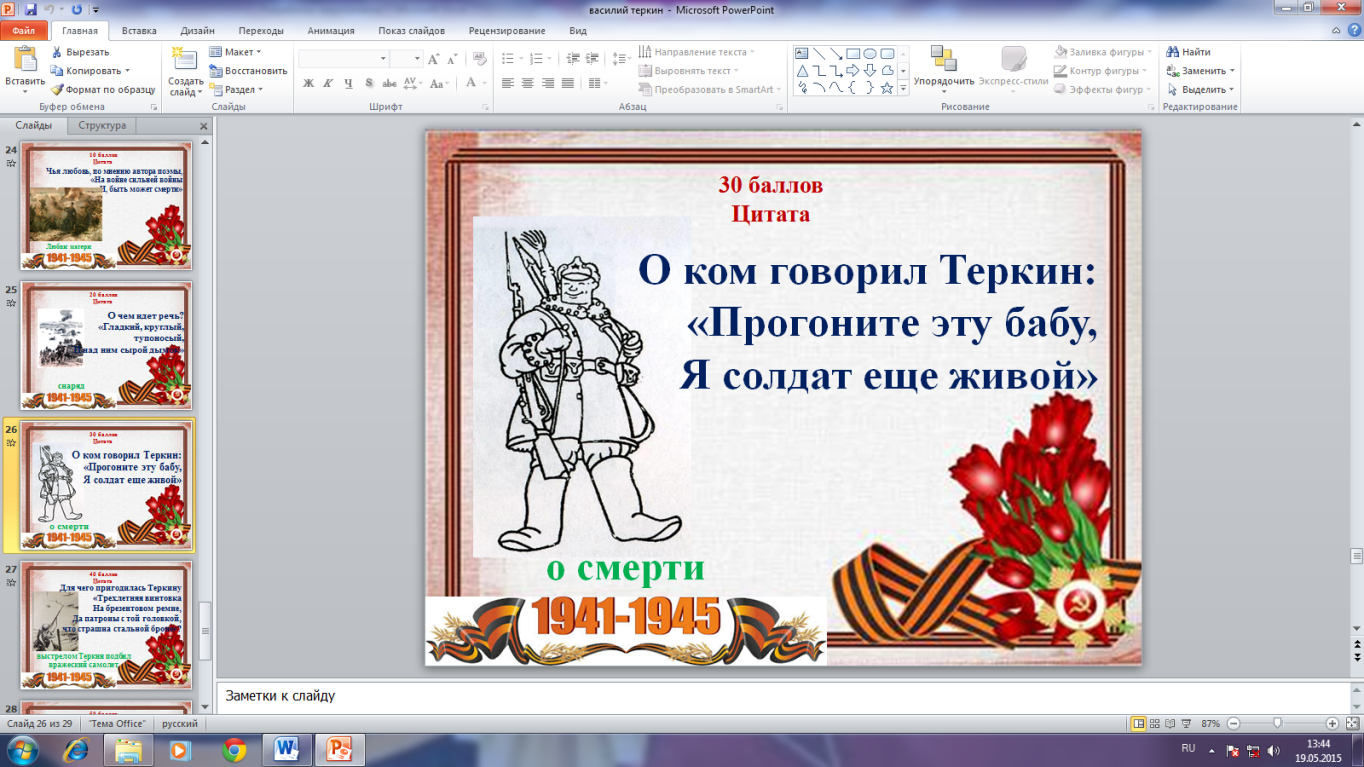Click русский language status bar button
Screen dimensions: 1364x767
(180, 723)
